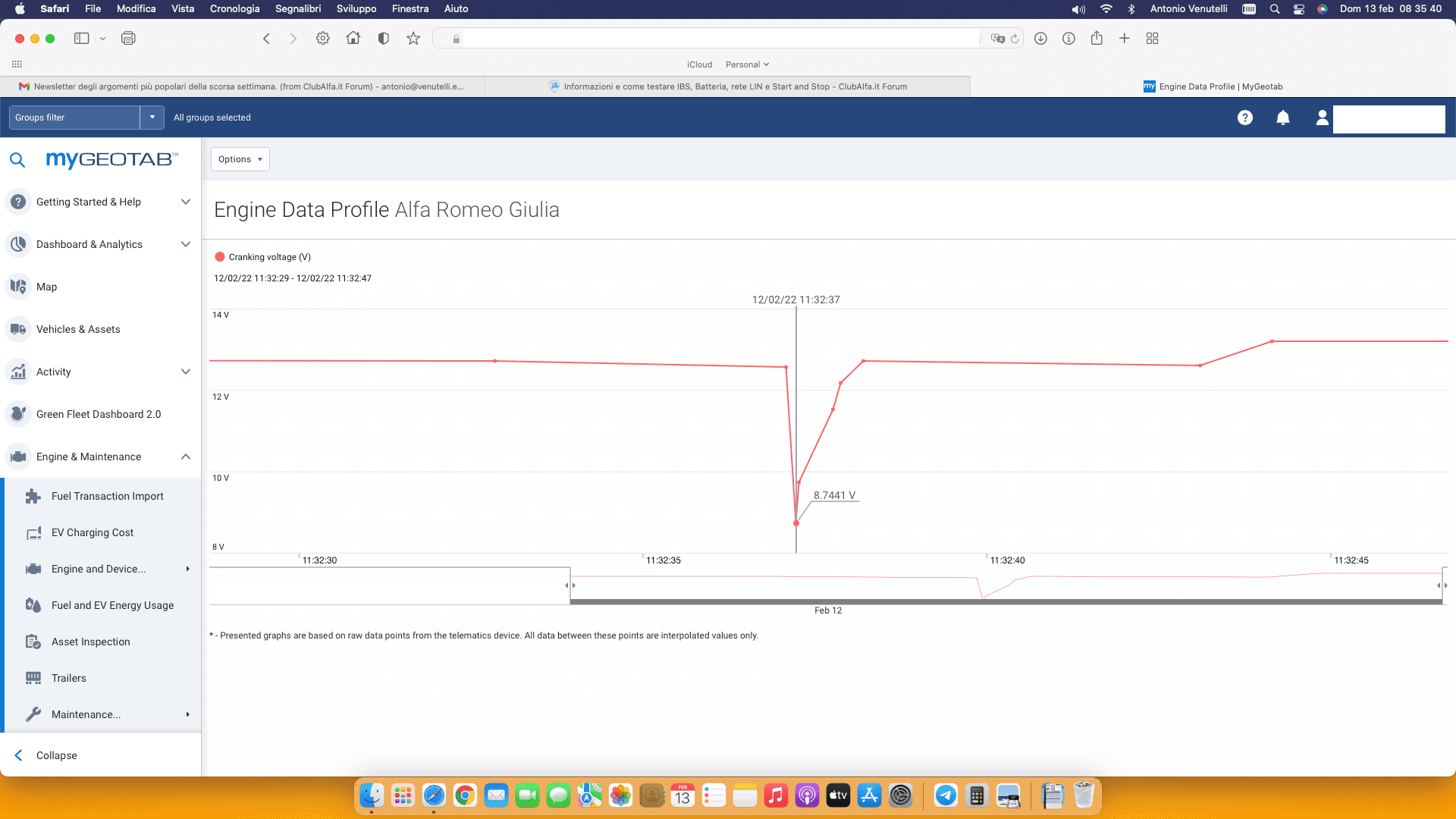Open the Options dropdown
Image resolution: width=1456 pixels, height=819 pixels.
pos(240,159)
